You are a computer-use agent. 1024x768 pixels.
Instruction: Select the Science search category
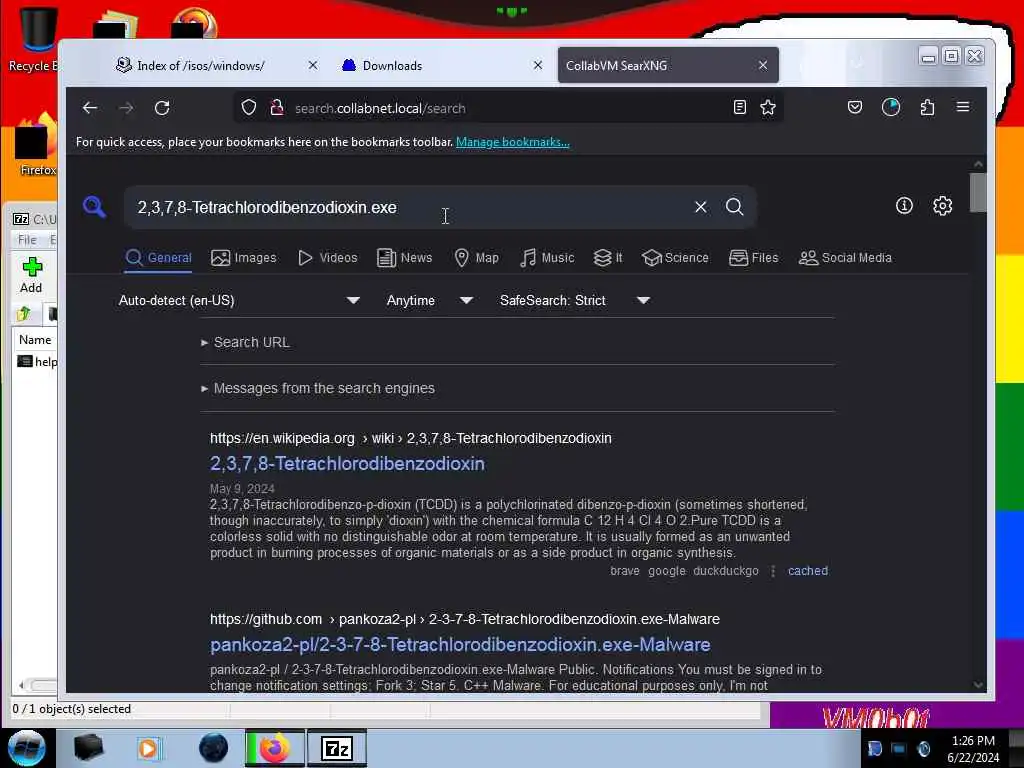tap(675, 258)
